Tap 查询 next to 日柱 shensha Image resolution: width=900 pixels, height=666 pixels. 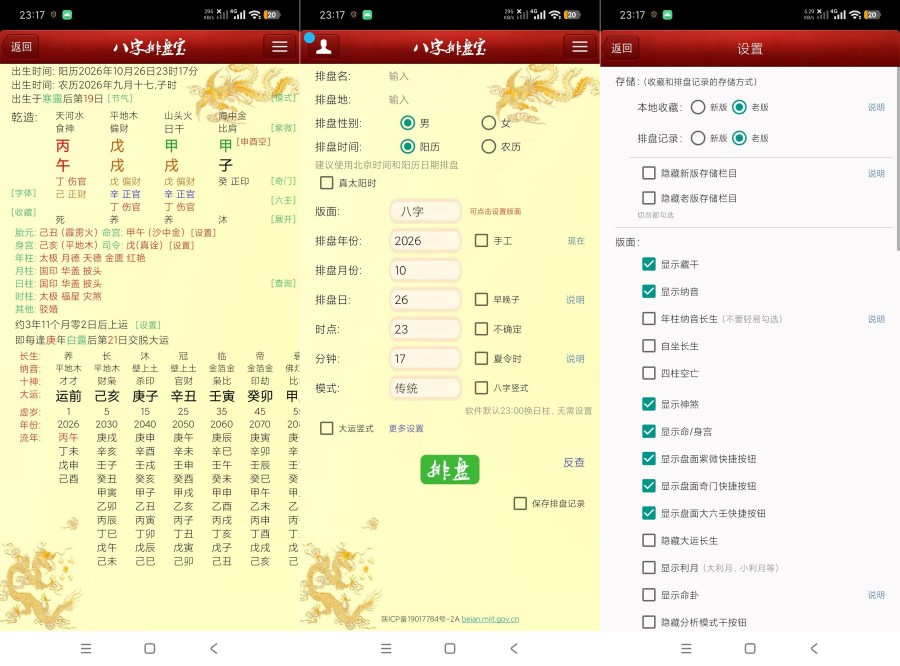click(x=283, y=283)
